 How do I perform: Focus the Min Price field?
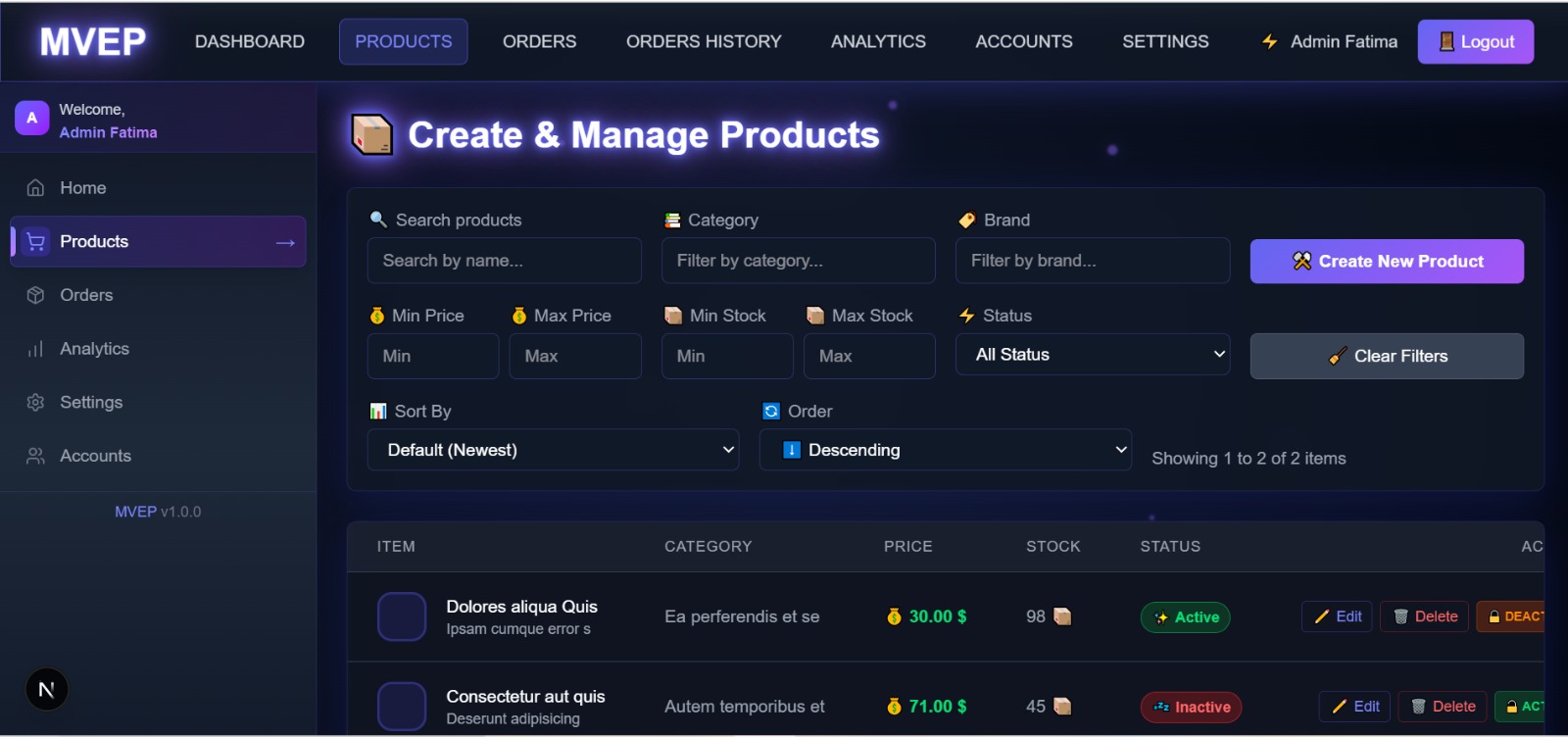coord(433,356)
